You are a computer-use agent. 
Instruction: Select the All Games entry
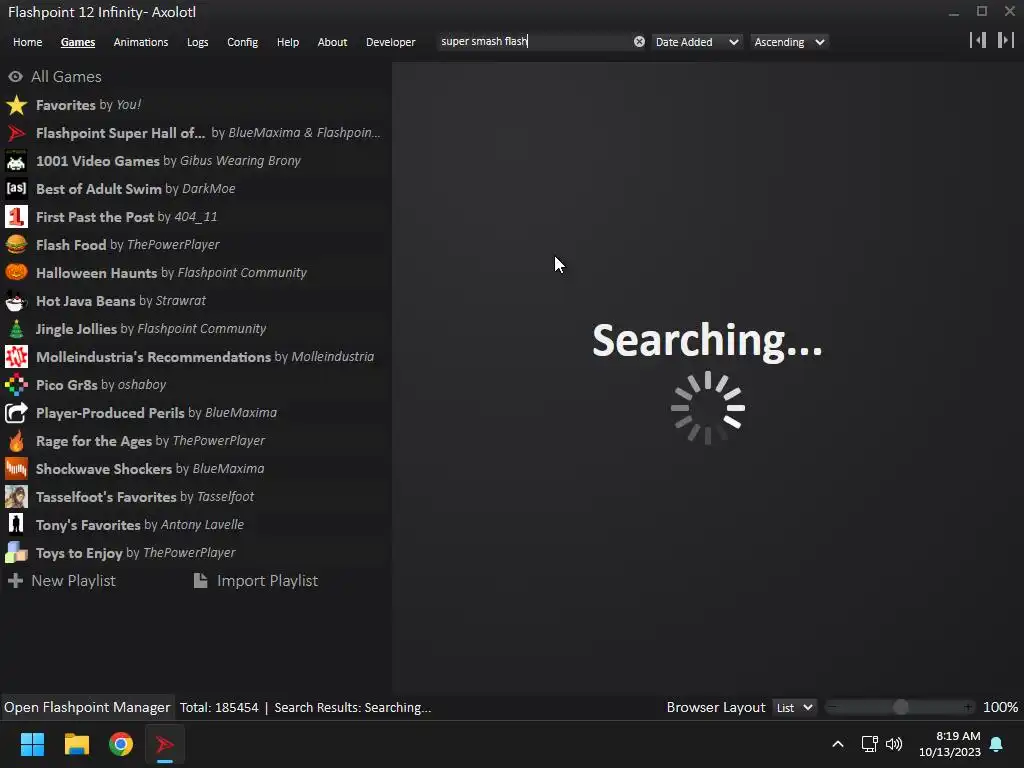66,76
